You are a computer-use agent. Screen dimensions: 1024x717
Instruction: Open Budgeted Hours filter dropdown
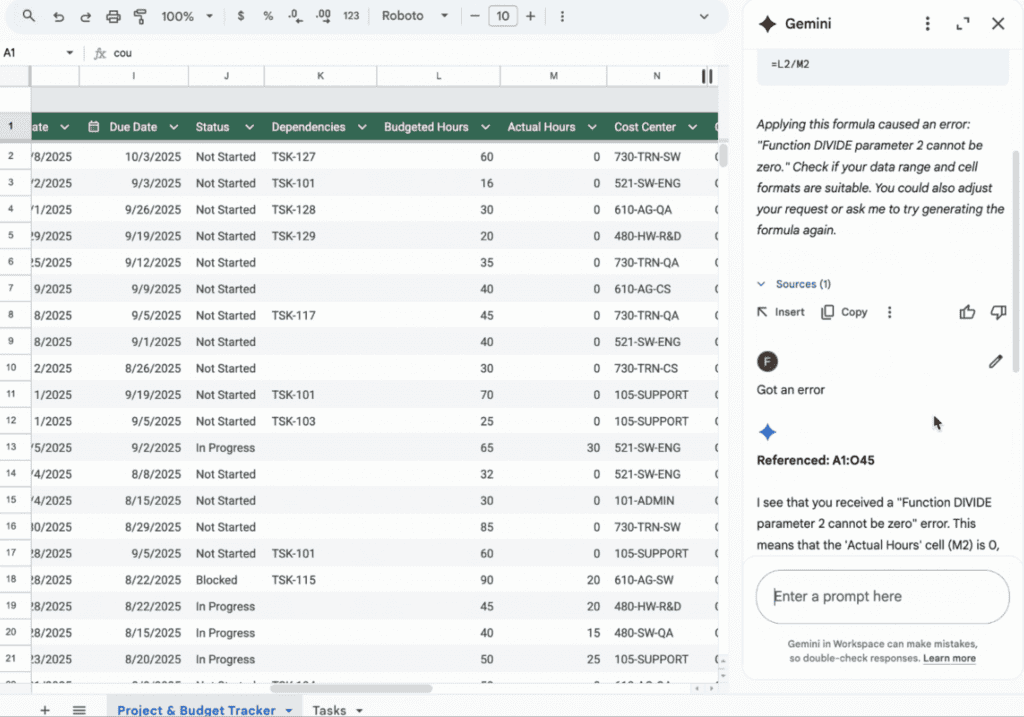[x=485, y=127]
